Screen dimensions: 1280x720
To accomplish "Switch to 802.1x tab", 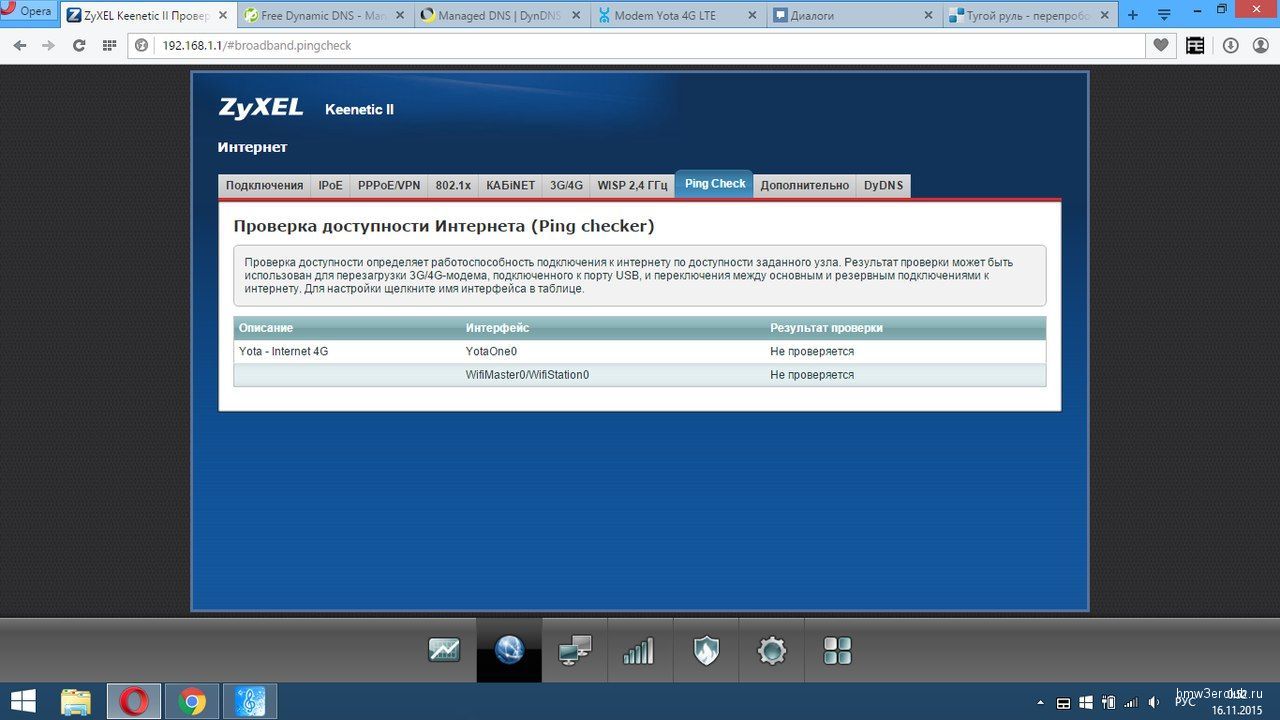I will 453,185.
